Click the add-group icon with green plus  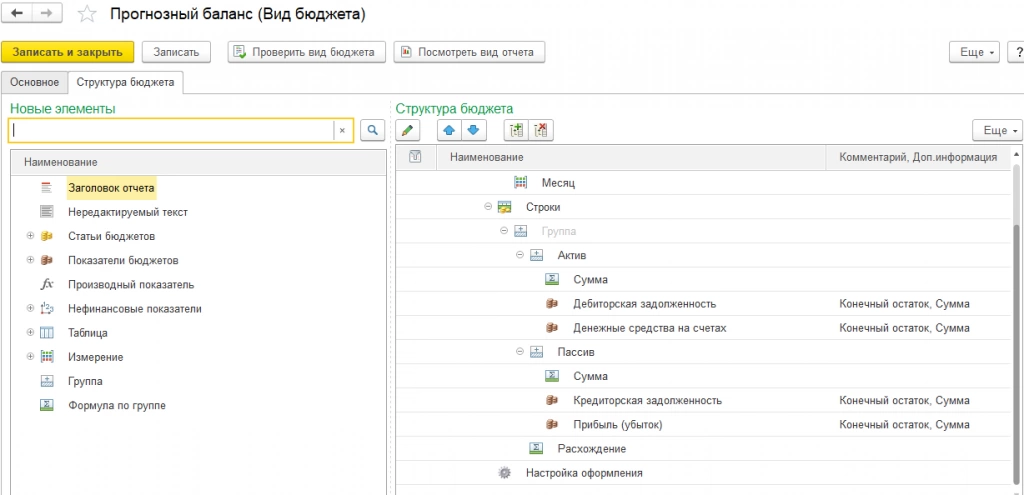516,130
